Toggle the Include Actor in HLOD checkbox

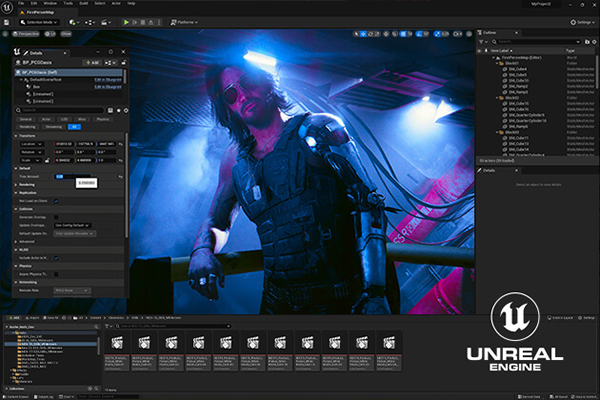tap(56, 257)
